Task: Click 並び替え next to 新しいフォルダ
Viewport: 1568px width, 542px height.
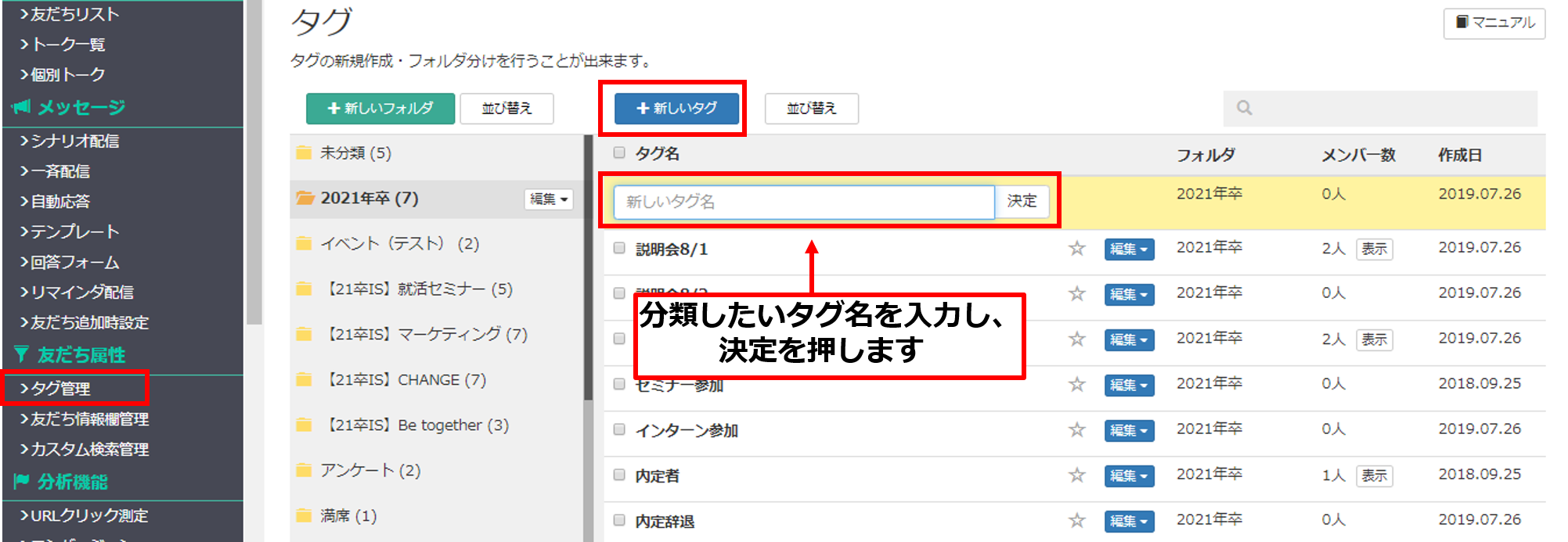Action: [506, 109]
